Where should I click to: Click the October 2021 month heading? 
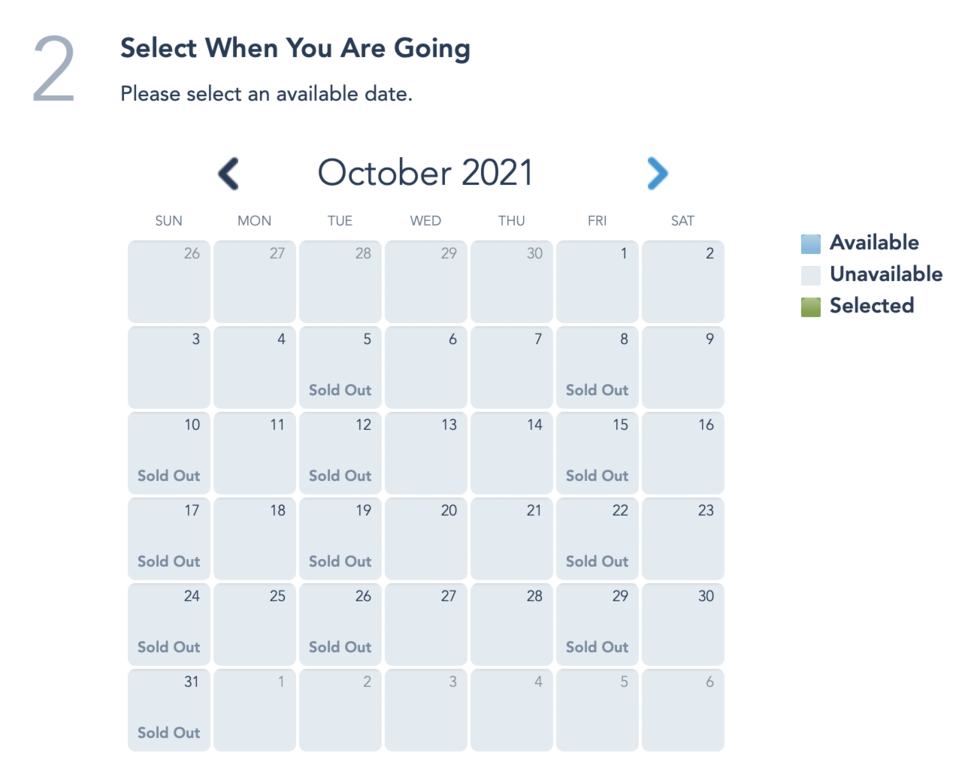point(425,173)
